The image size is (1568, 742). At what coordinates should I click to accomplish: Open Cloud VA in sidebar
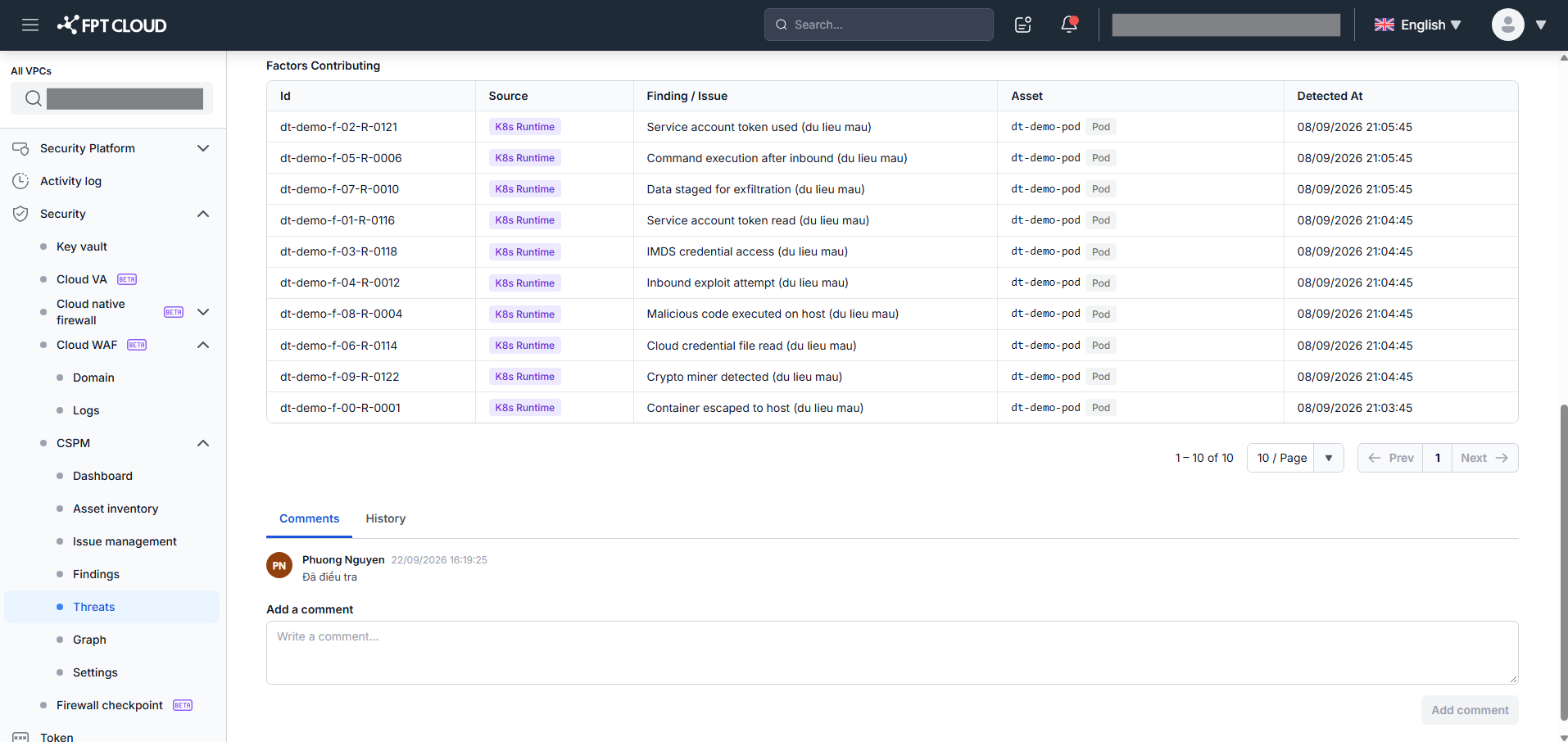point(82,279)
